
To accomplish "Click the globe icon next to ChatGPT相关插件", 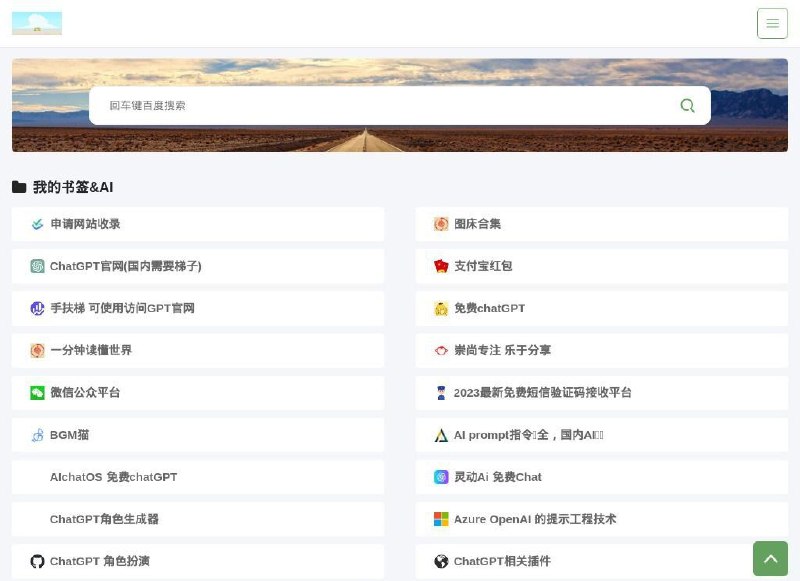I will pos(441,561).
